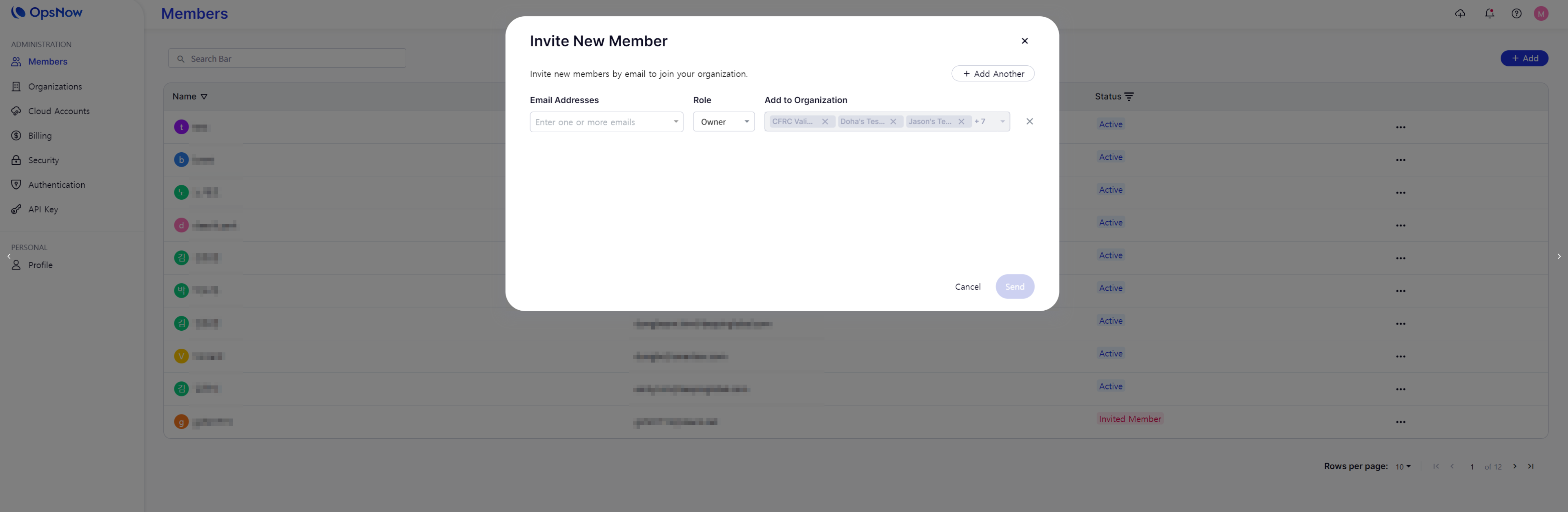Viewport: 1568px width, 512px height.
Task: Open the Rows per page selector
Action: coord(1403,466)
